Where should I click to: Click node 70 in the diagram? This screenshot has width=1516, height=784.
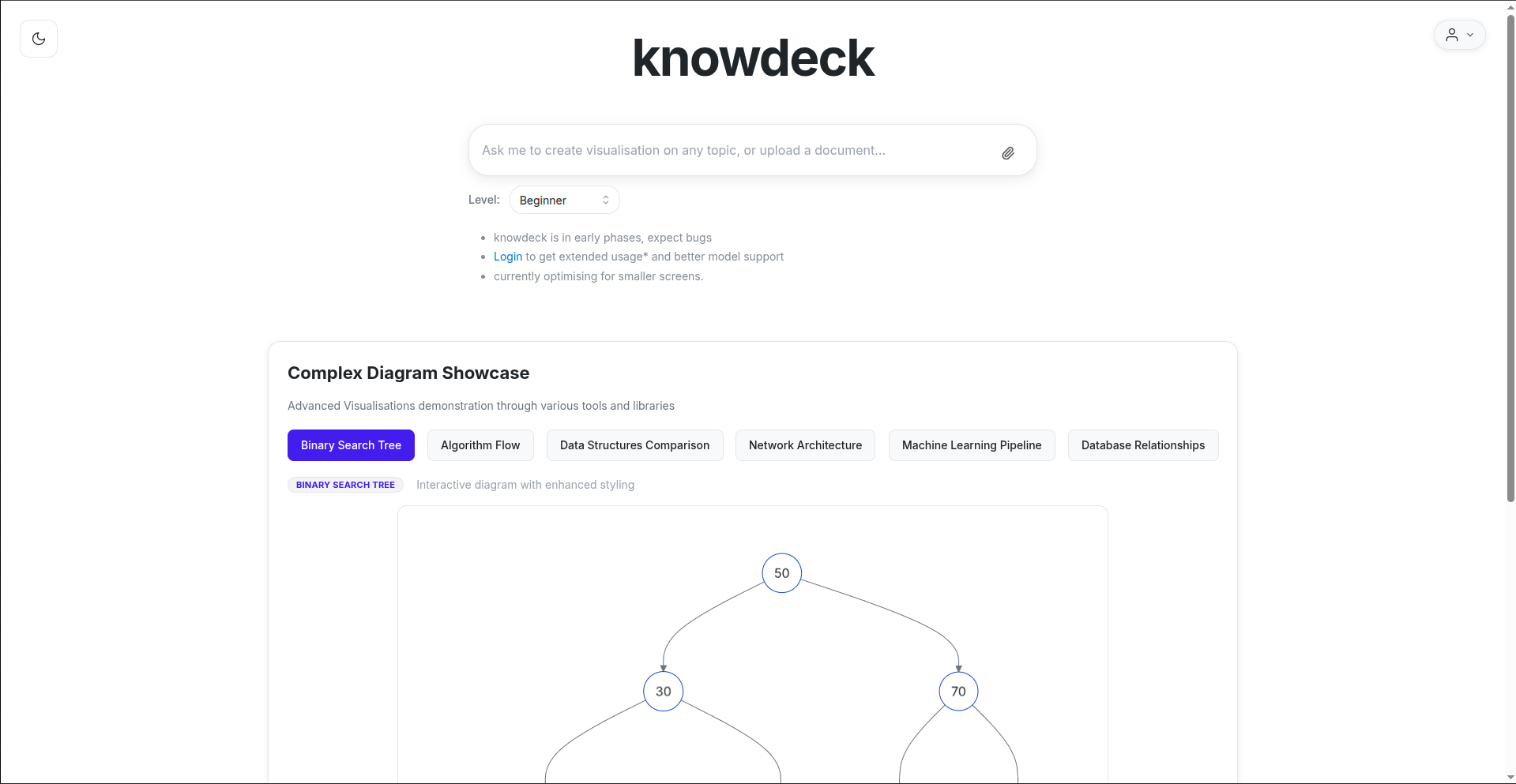click(957, 691)
